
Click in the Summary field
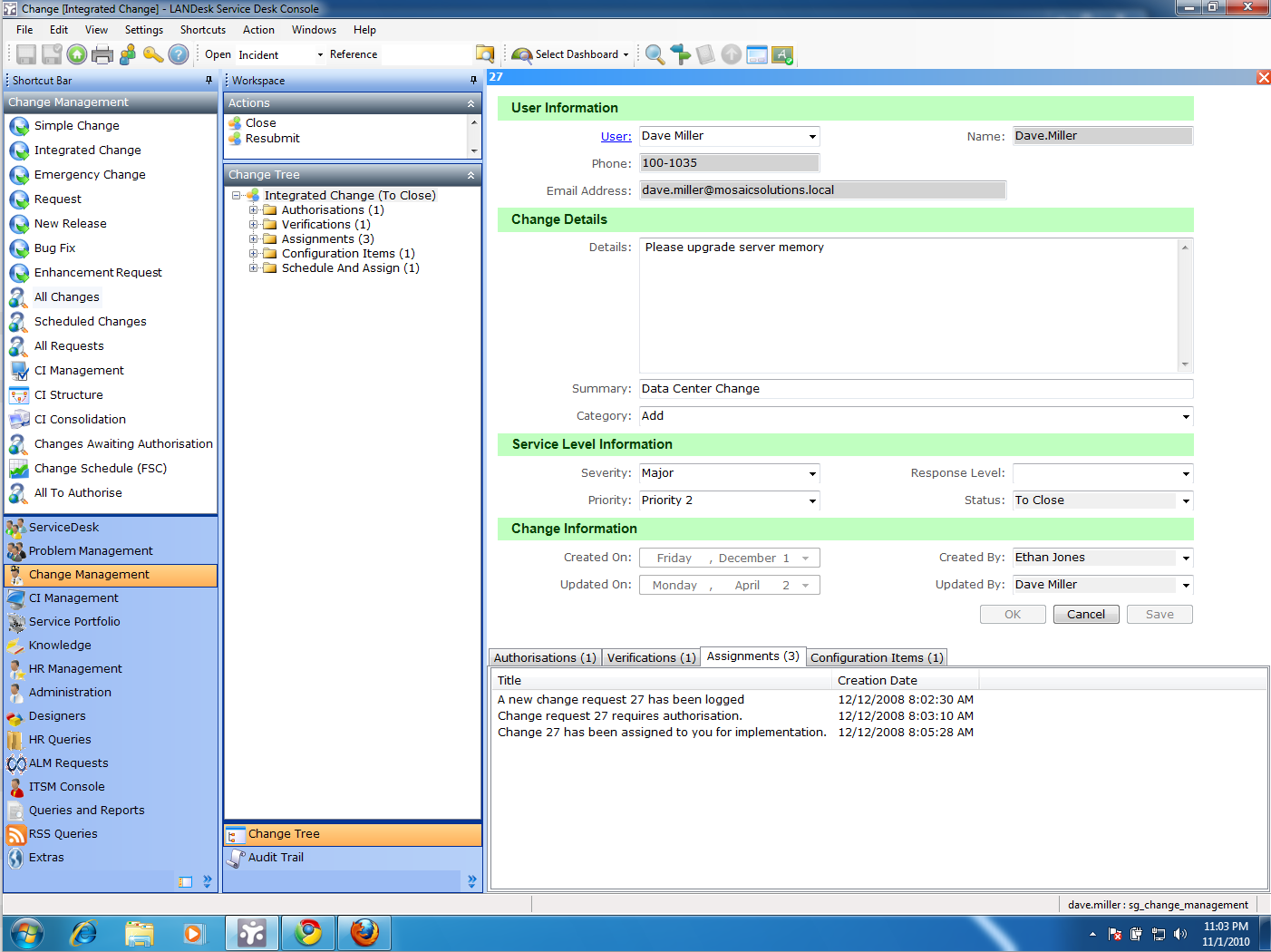pyautogui.click(x=916, y=389)
